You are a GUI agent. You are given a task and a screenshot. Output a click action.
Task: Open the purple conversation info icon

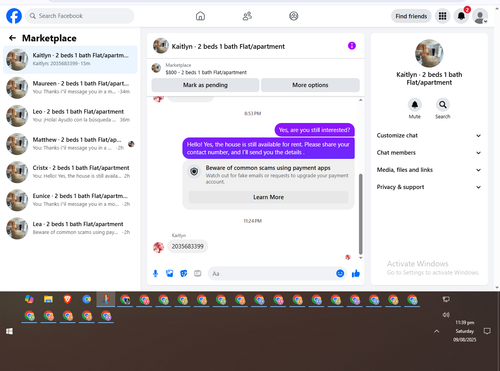[352, 46]
